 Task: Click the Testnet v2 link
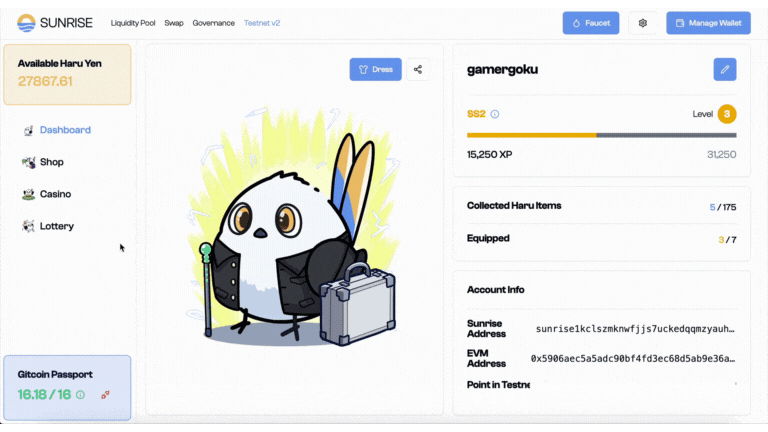click(x=262, y=23)
